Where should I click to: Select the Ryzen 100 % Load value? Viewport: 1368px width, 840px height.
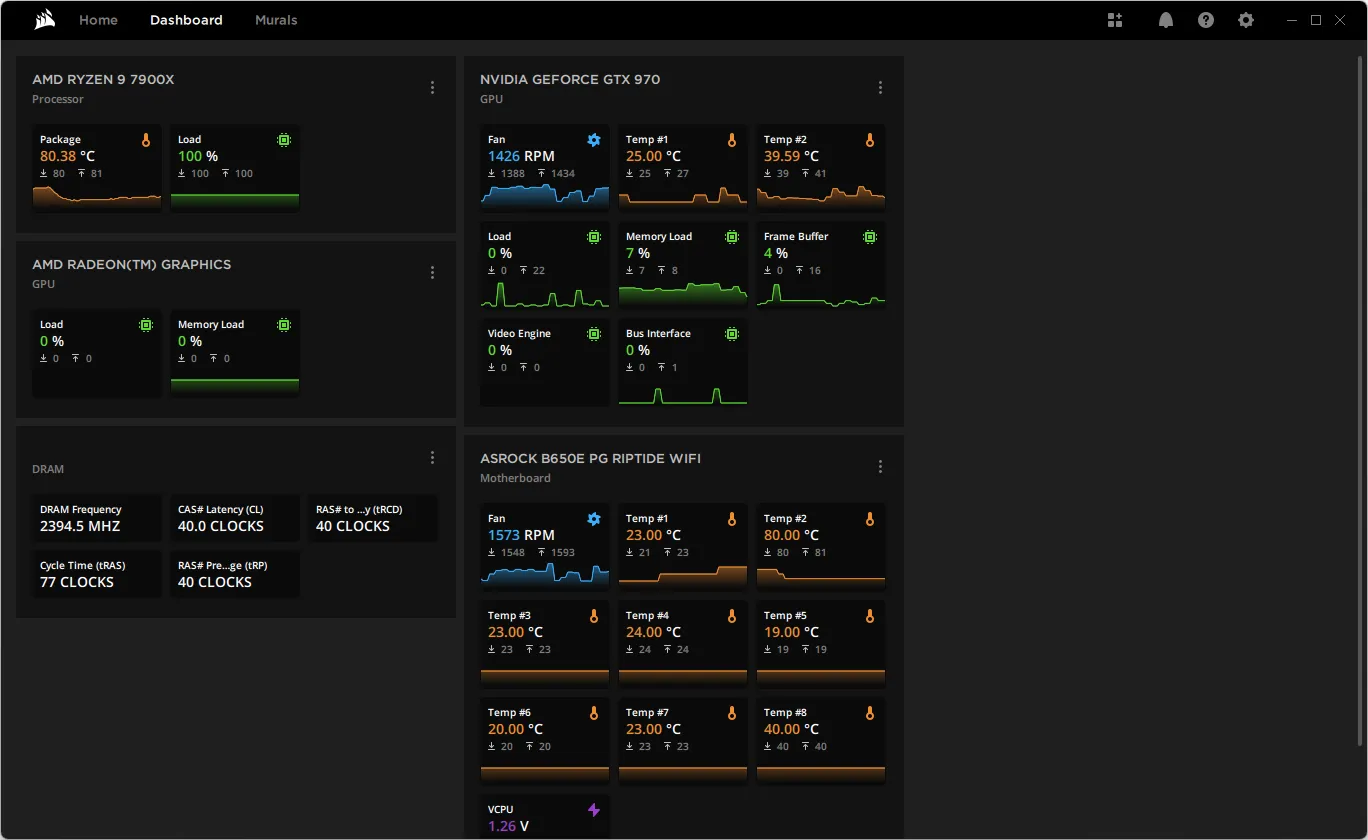(198, 156)
